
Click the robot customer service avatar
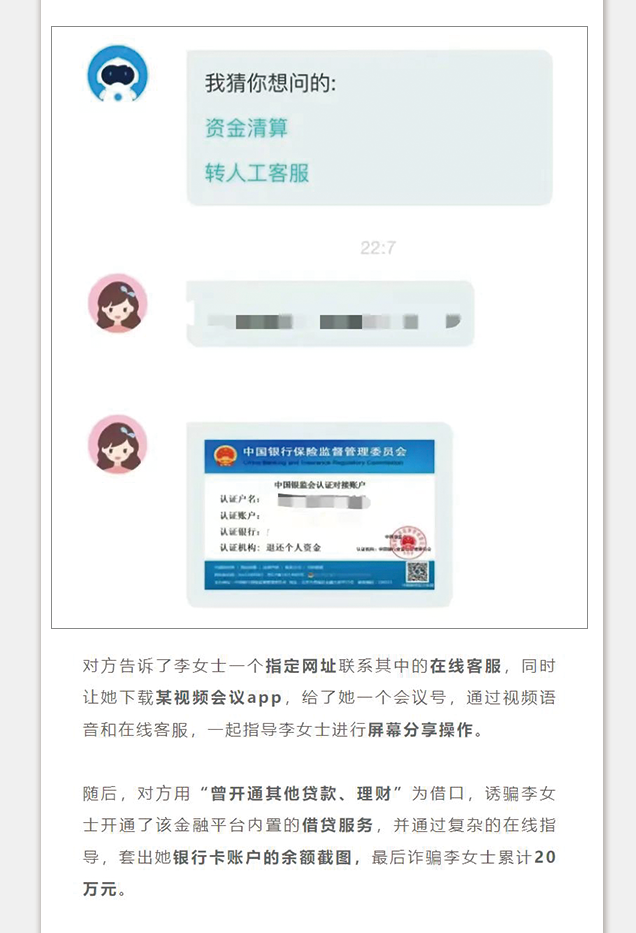[118, 74]
